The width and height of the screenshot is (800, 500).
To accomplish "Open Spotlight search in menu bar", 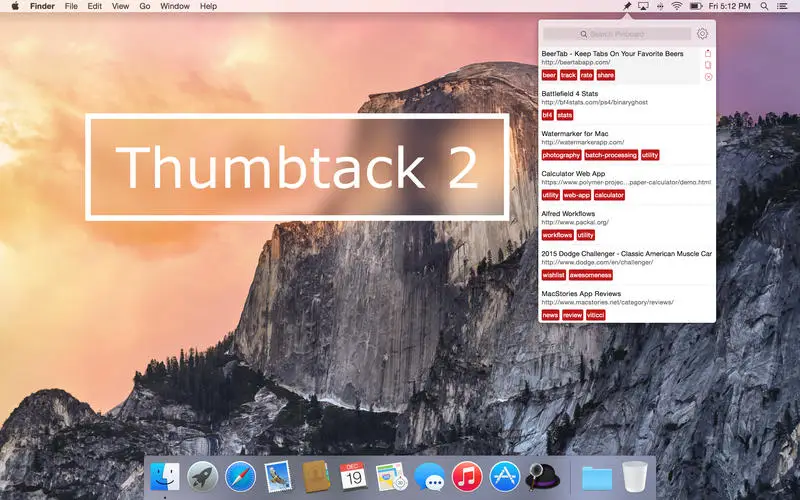I will pyautogui.click(x=764, y=6).
